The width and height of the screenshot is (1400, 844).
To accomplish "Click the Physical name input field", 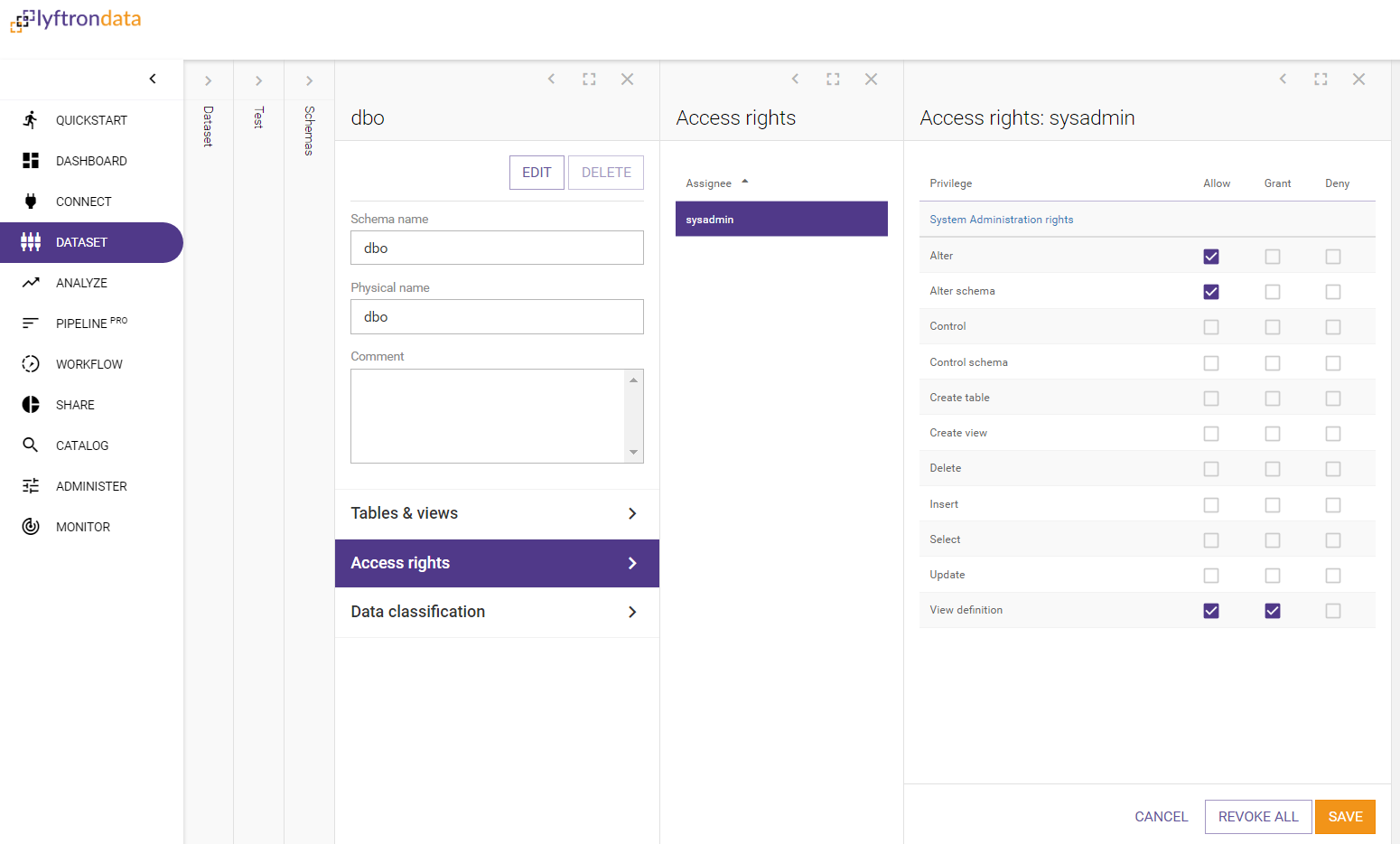I will tap(497, 316).
